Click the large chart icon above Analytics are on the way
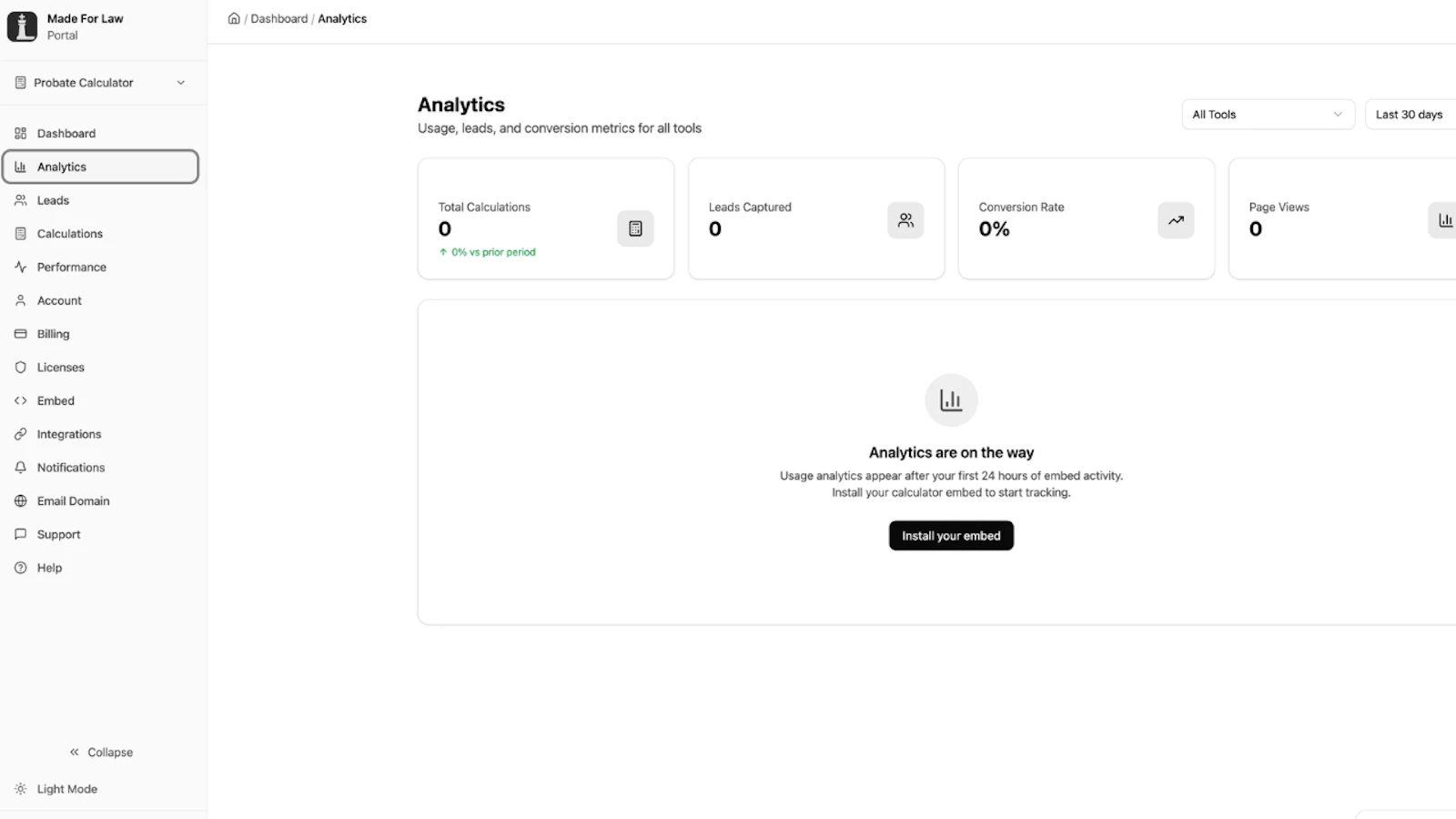 tap(951, 400)
